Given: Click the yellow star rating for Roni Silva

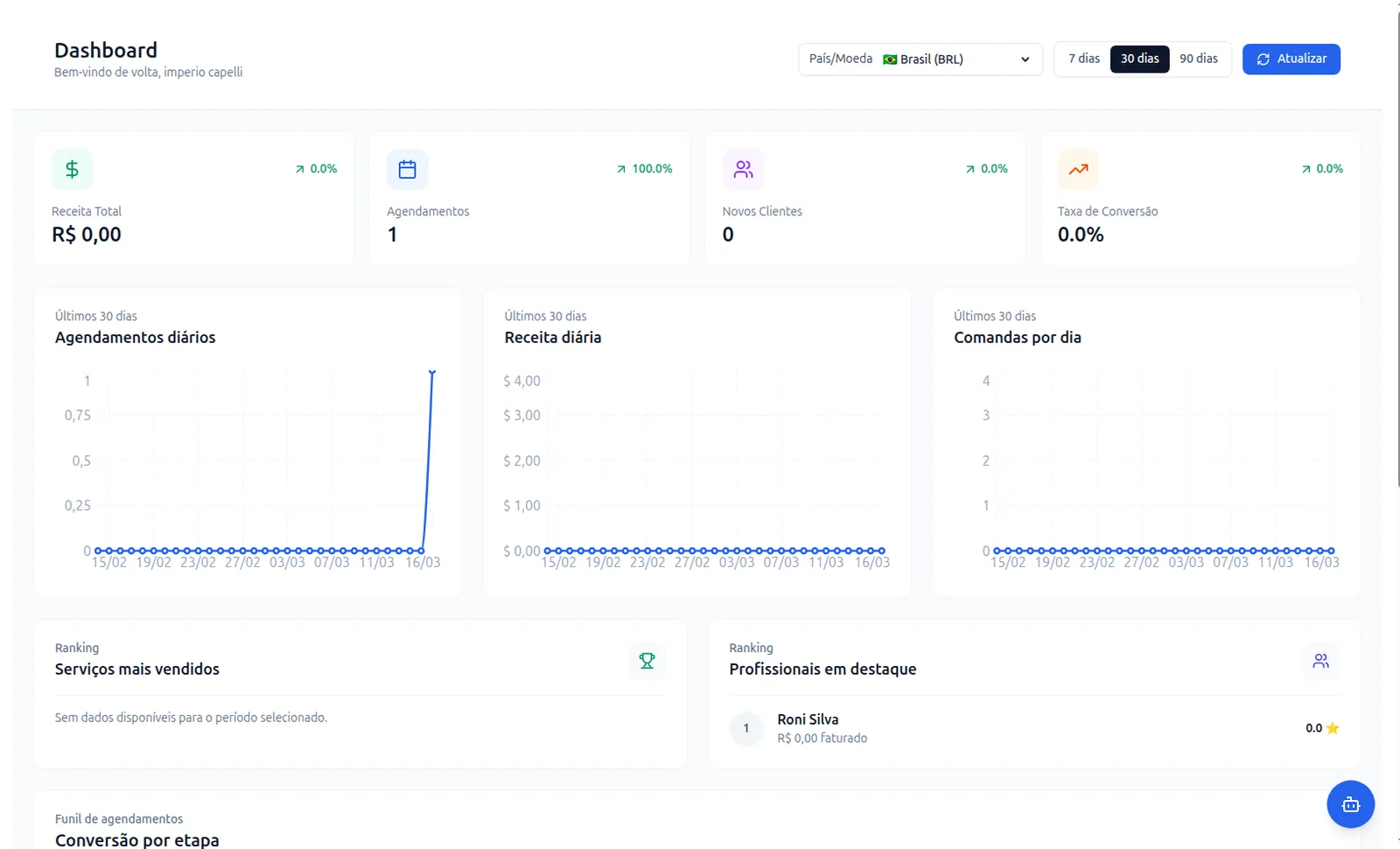Looking at the screenshot, I should click(1333, 728).
